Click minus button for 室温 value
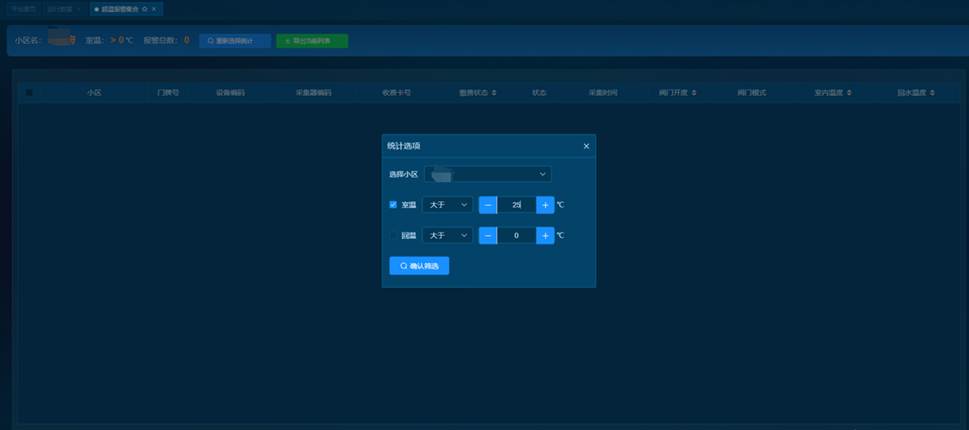969x430 pixels. click(488, 205)
